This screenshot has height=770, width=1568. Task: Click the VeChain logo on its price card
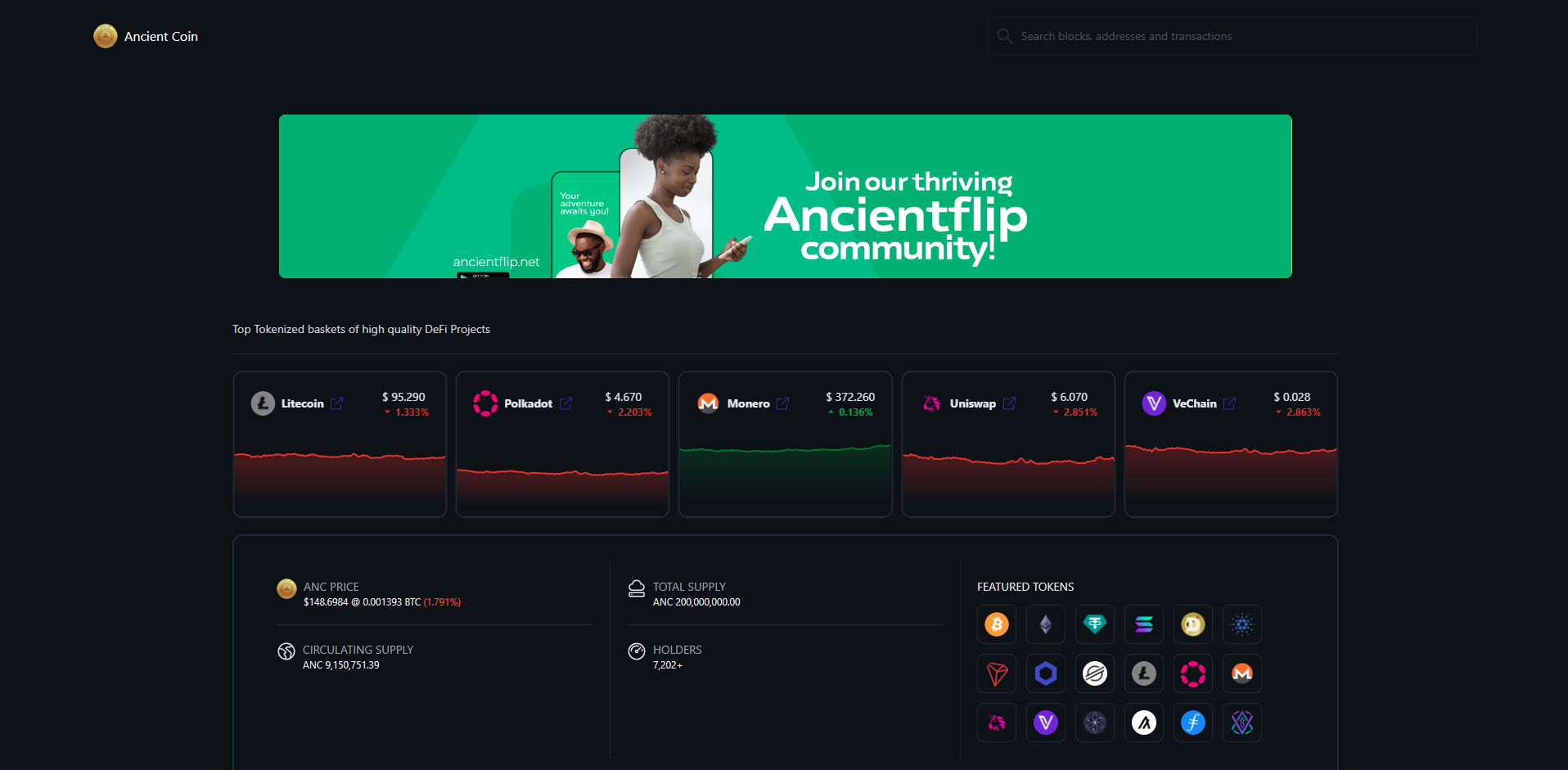[1154, 403]
